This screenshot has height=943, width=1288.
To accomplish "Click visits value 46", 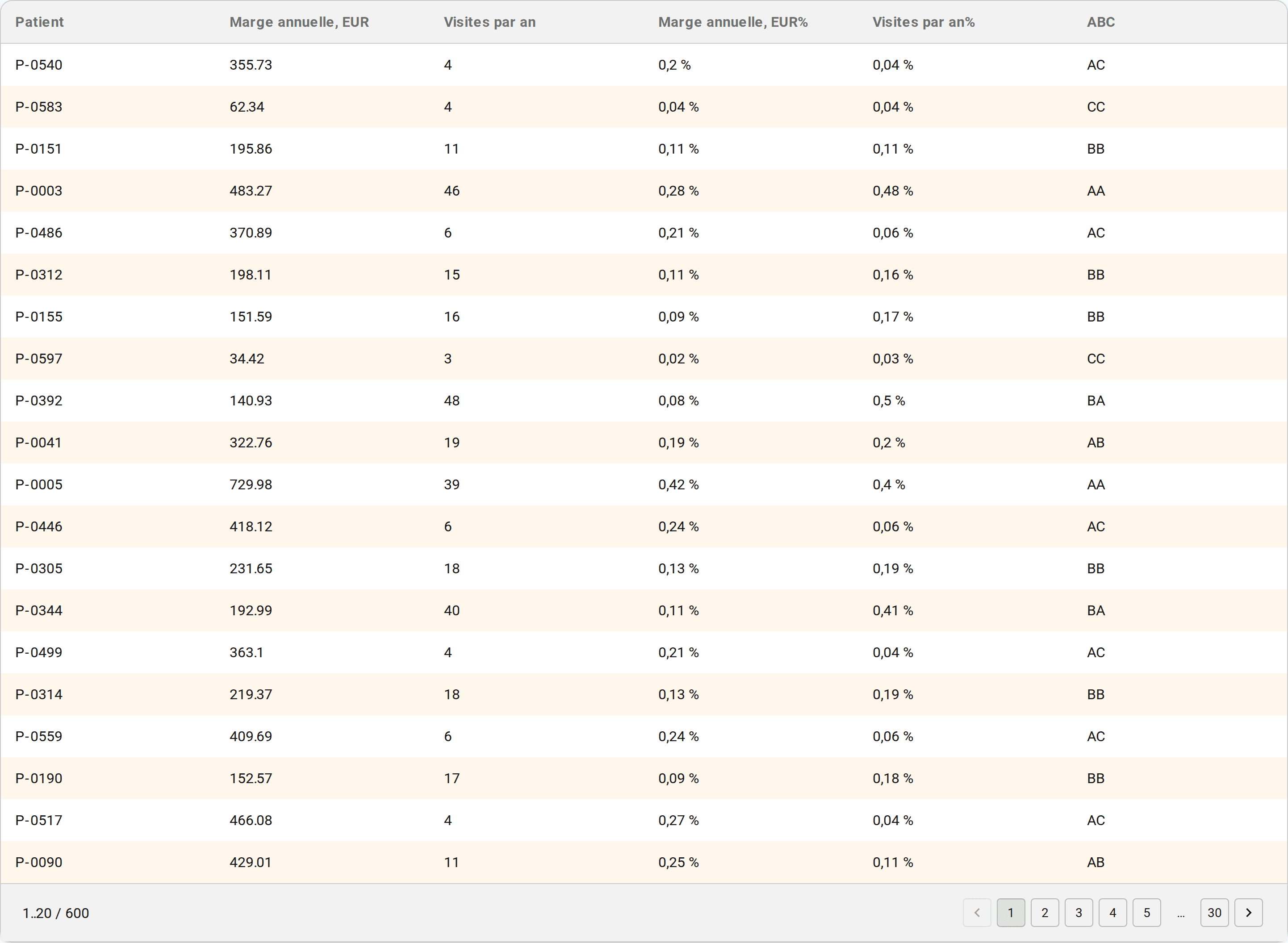I will point(452,191).
